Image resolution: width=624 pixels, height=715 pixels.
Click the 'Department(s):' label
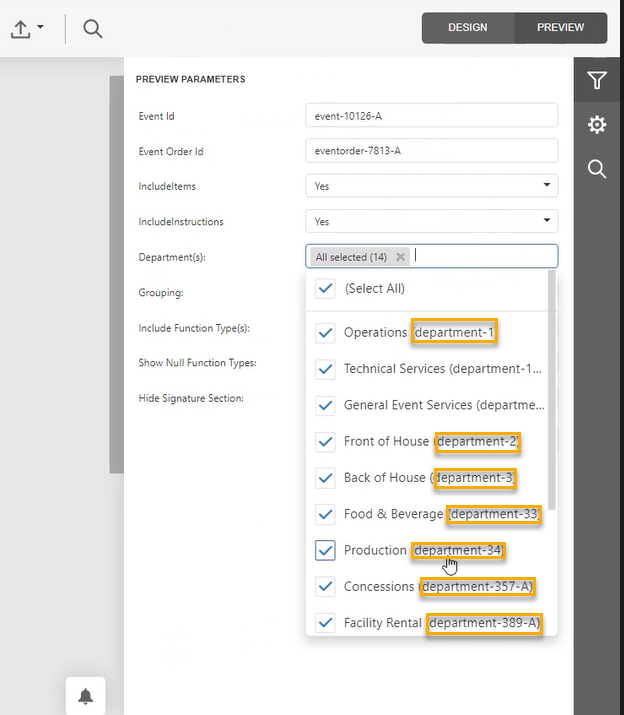tap(172, 258)
